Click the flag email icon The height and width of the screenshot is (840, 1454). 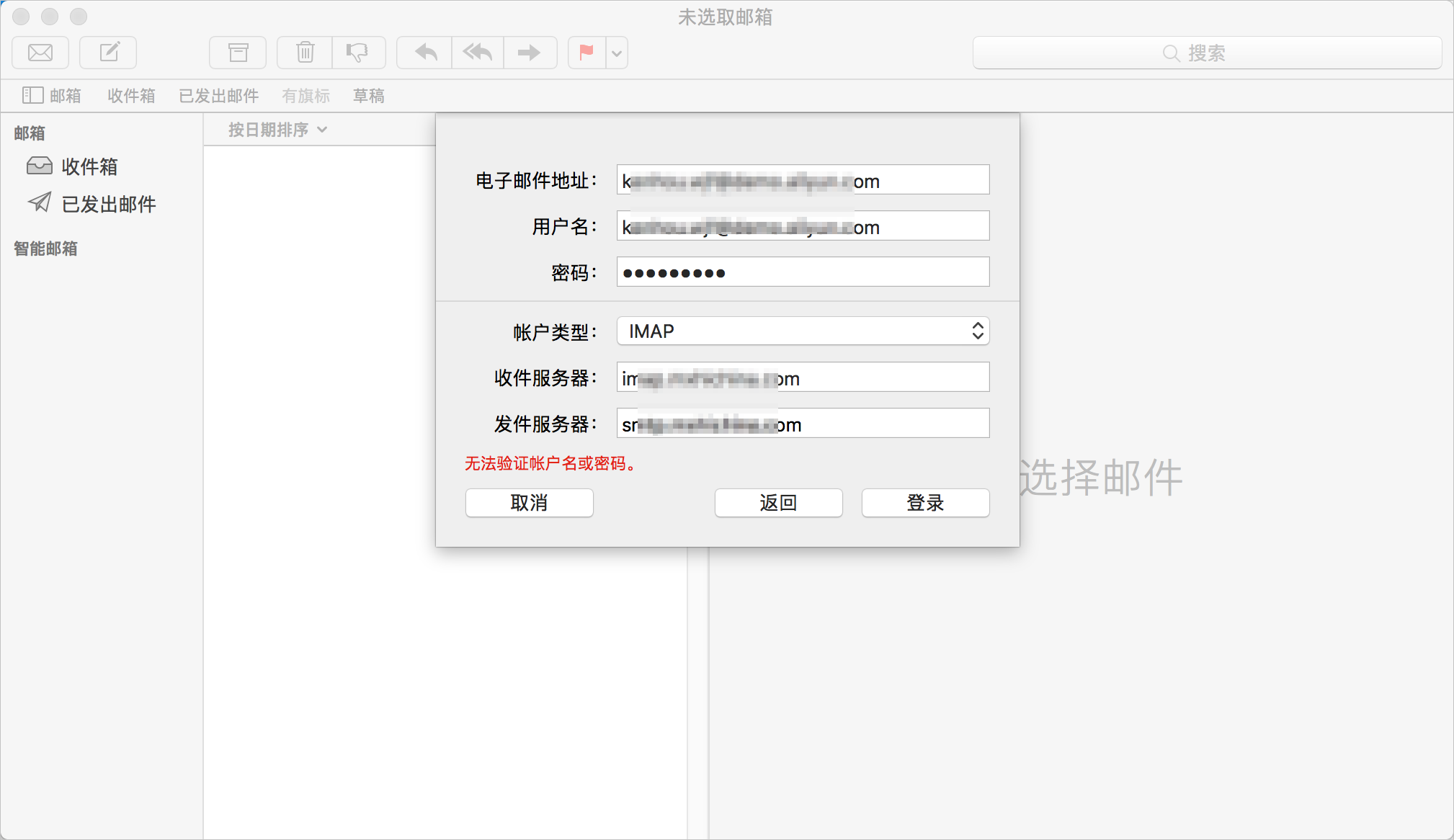point(587,52)
